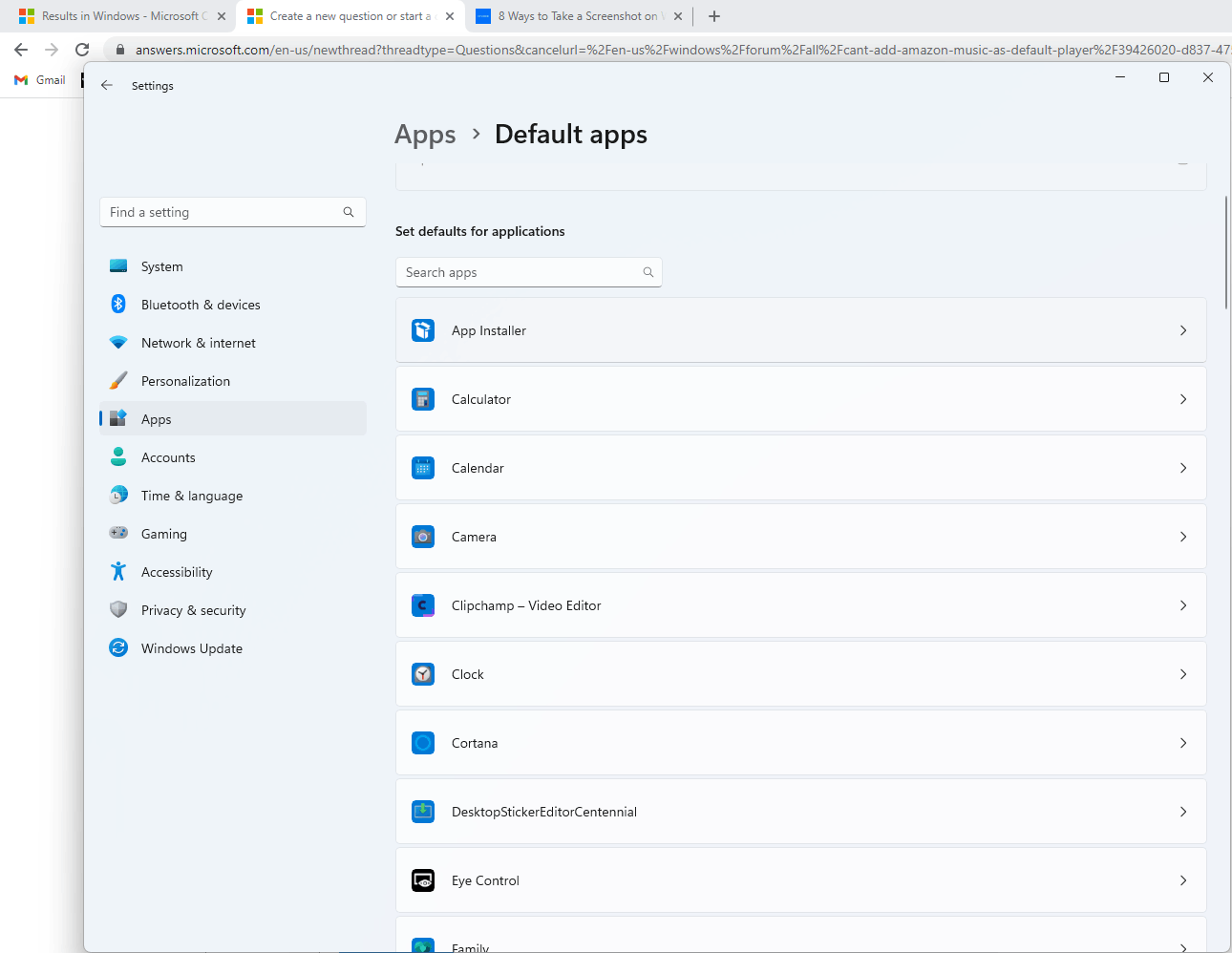Open Gmail bookmark in Chrome
The image size is (1232, 953).
click(40, 80)
